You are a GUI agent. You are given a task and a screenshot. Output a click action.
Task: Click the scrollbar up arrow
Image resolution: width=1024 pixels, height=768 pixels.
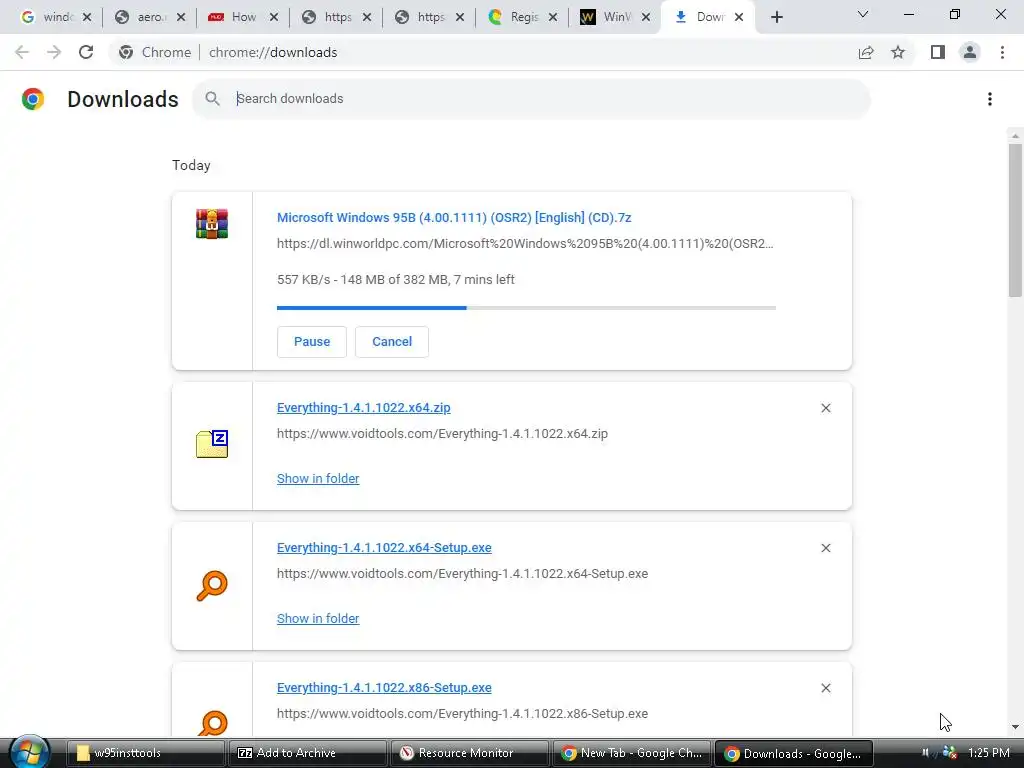coord(1015,136)
